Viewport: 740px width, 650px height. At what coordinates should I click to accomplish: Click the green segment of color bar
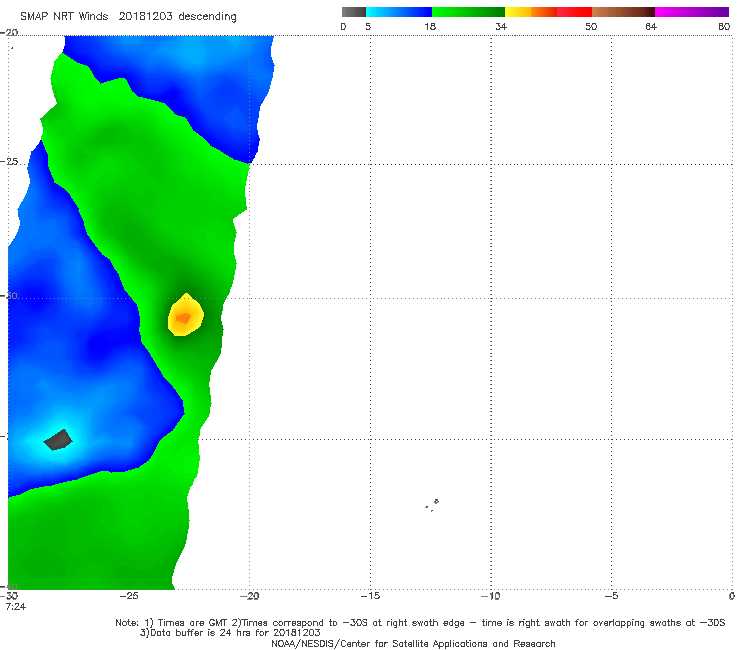tap(468, 12)
